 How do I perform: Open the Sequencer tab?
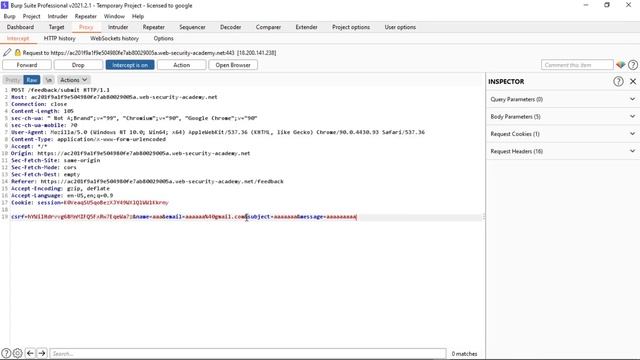pos(192,27)
